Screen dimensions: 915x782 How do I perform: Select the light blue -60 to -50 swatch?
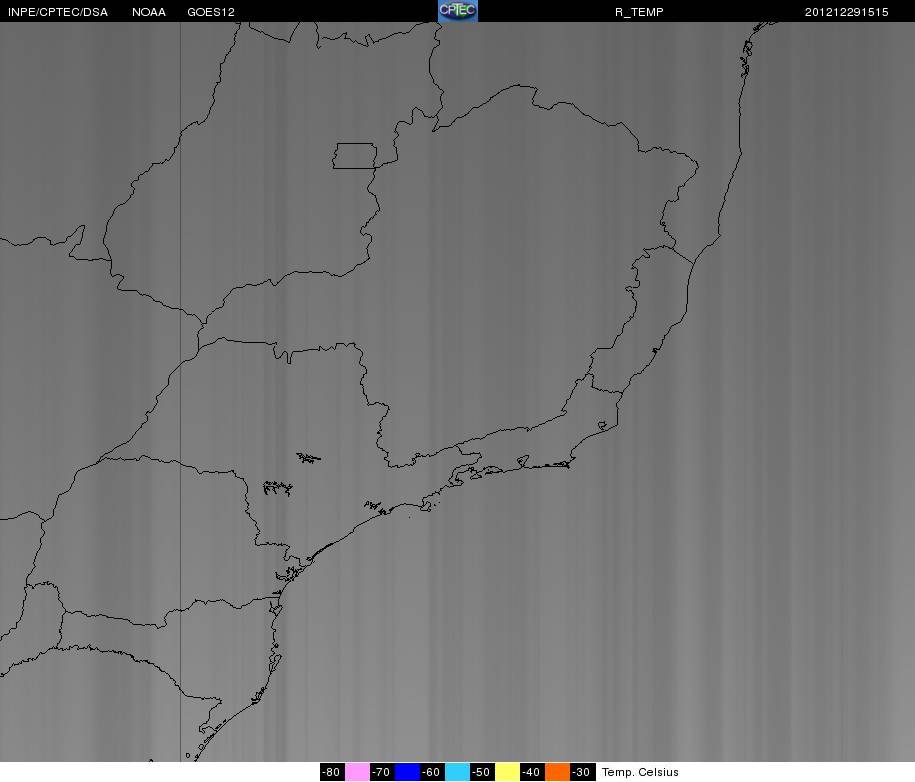[458, 772]
